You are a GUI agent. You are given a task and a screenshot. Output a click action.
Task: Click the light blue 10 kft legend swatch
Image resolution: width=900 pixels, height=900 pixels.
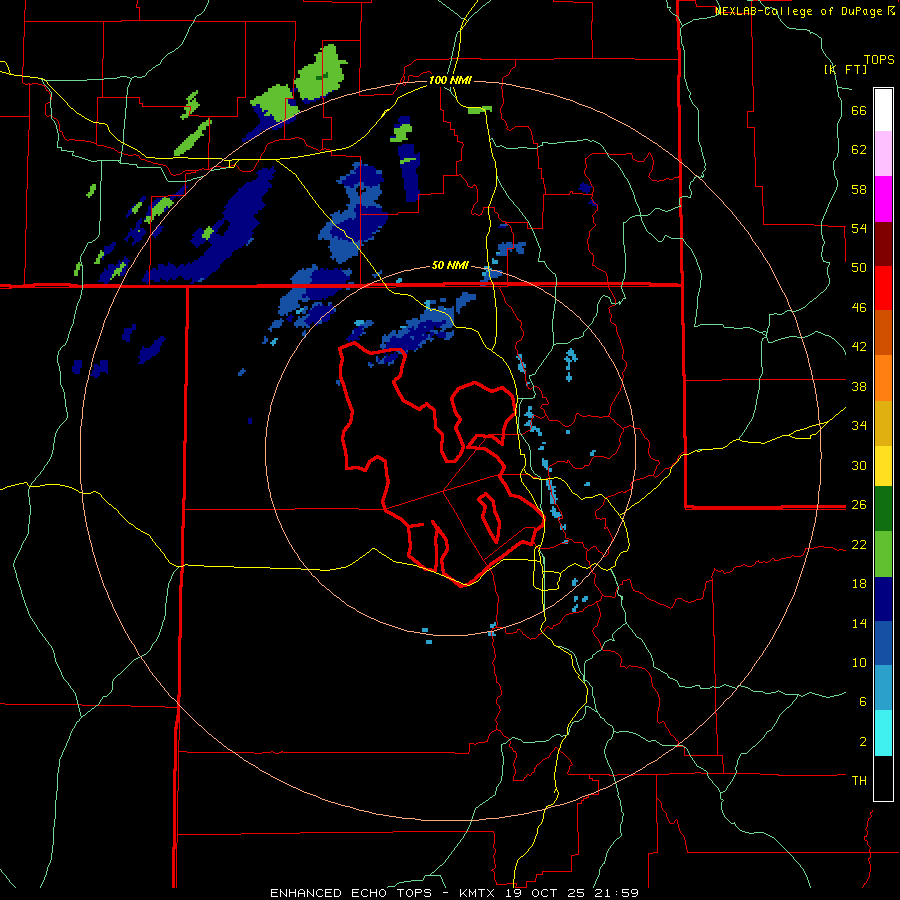(x=883, y=688)
